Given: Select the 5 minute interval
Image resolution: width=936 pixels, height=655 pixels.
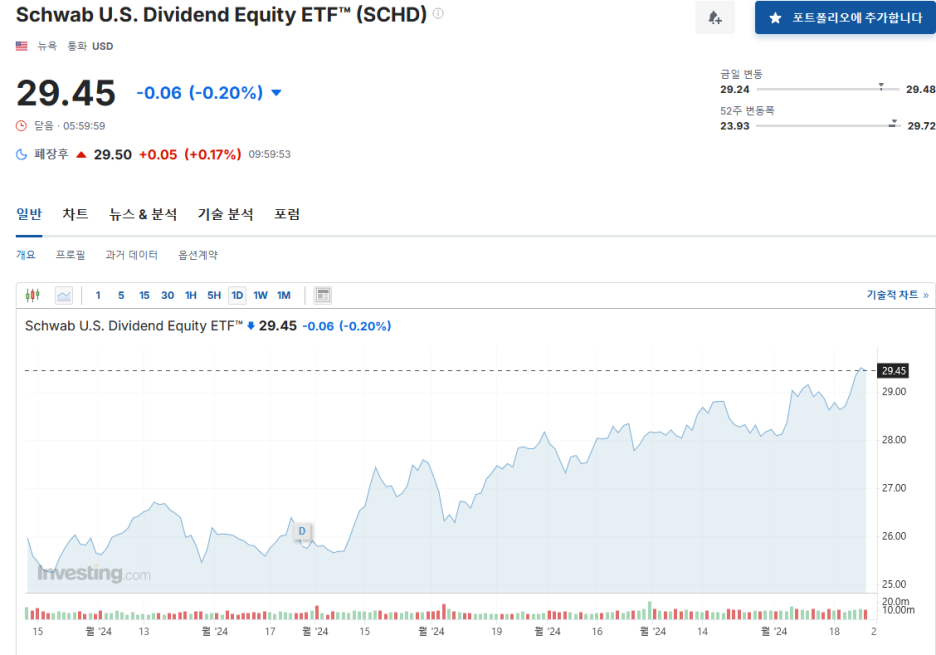Looking at the screenshot, I should point(121,295).
